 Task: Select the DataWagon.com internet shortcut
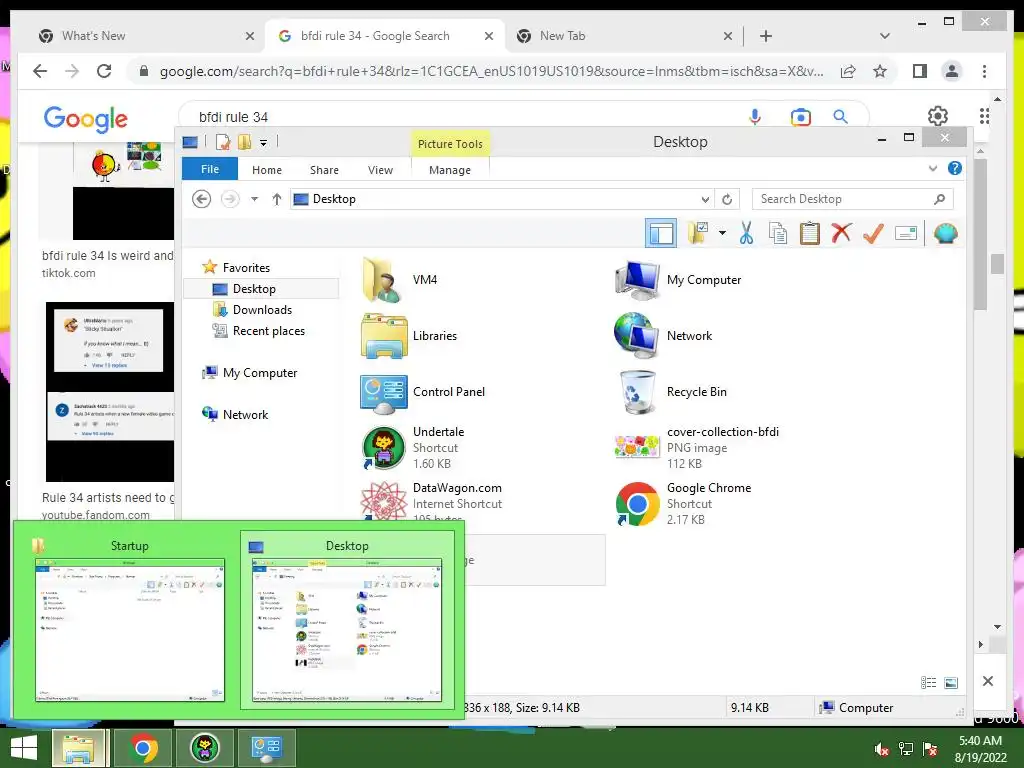[431, 503]
